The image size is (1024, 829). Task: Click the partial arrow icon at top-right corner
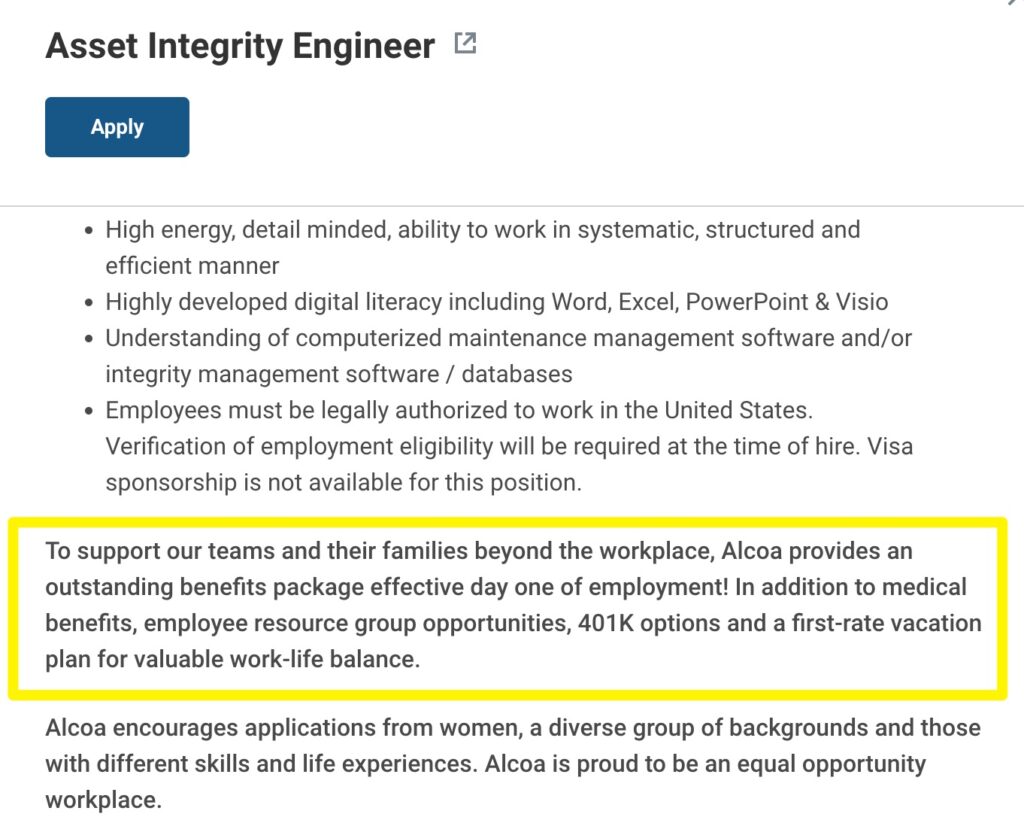click(x=1014, y=3)
